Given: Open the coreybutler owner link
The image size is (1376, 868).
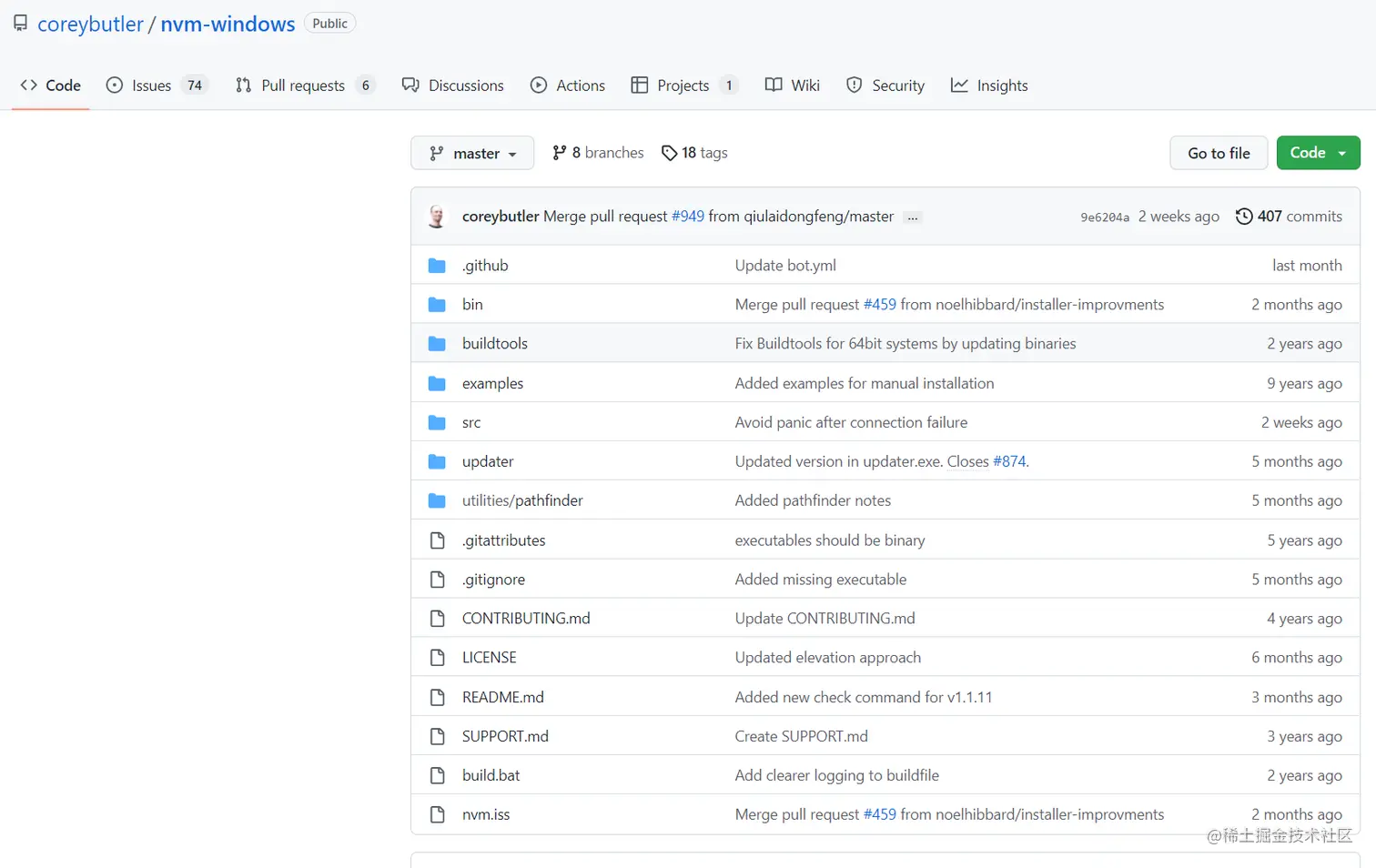Looking at the screenshot, I should click(90, 24).
